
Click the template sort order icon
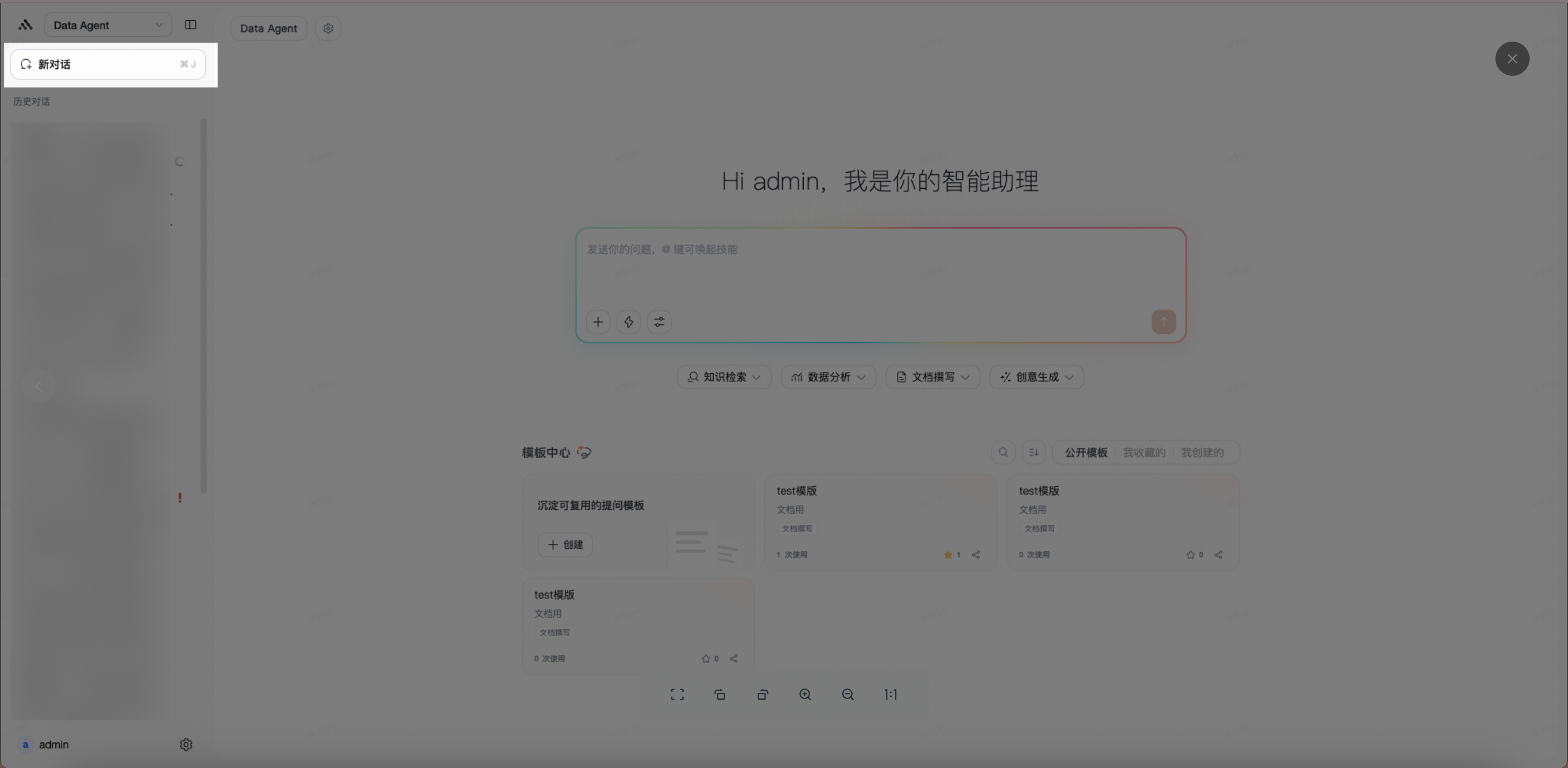(1033, 452)
